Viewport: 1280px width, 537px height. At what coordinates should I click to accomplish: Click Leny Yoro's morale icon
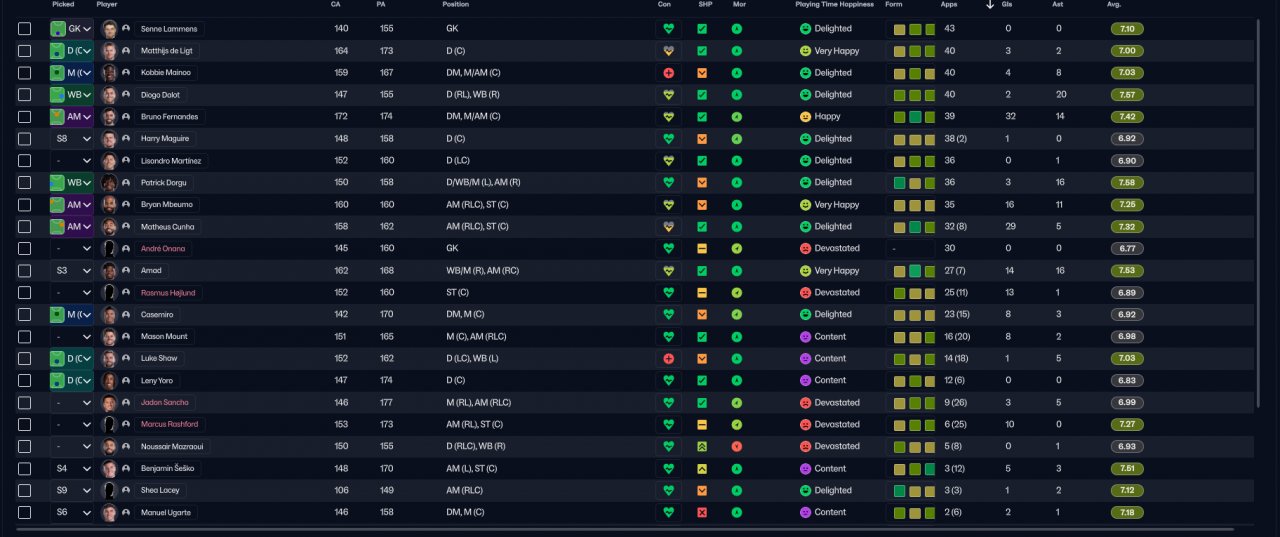point(737,381)
